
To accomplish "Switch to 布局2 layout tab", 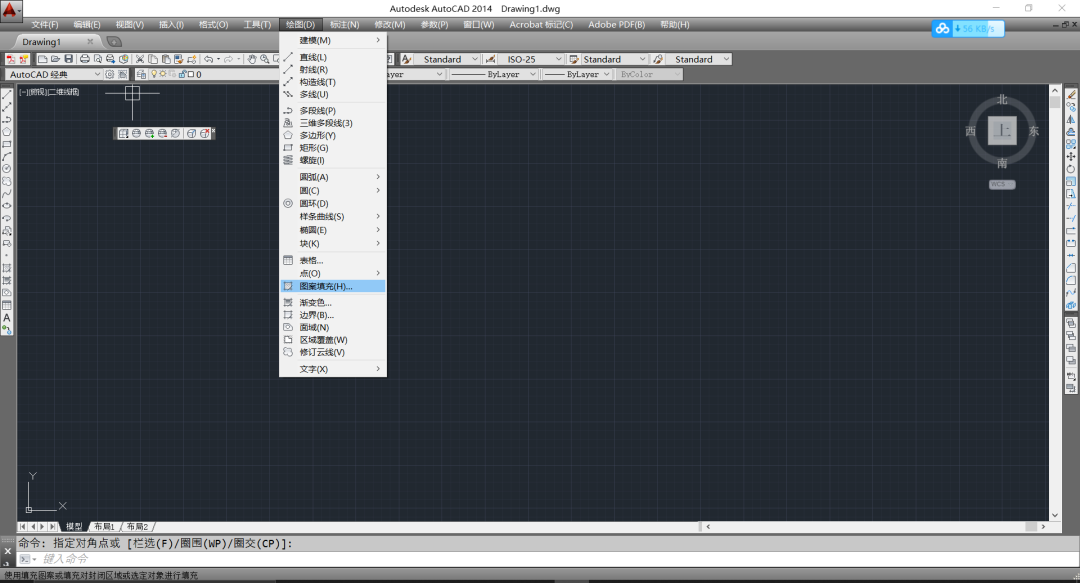I will tap(137, 526).
